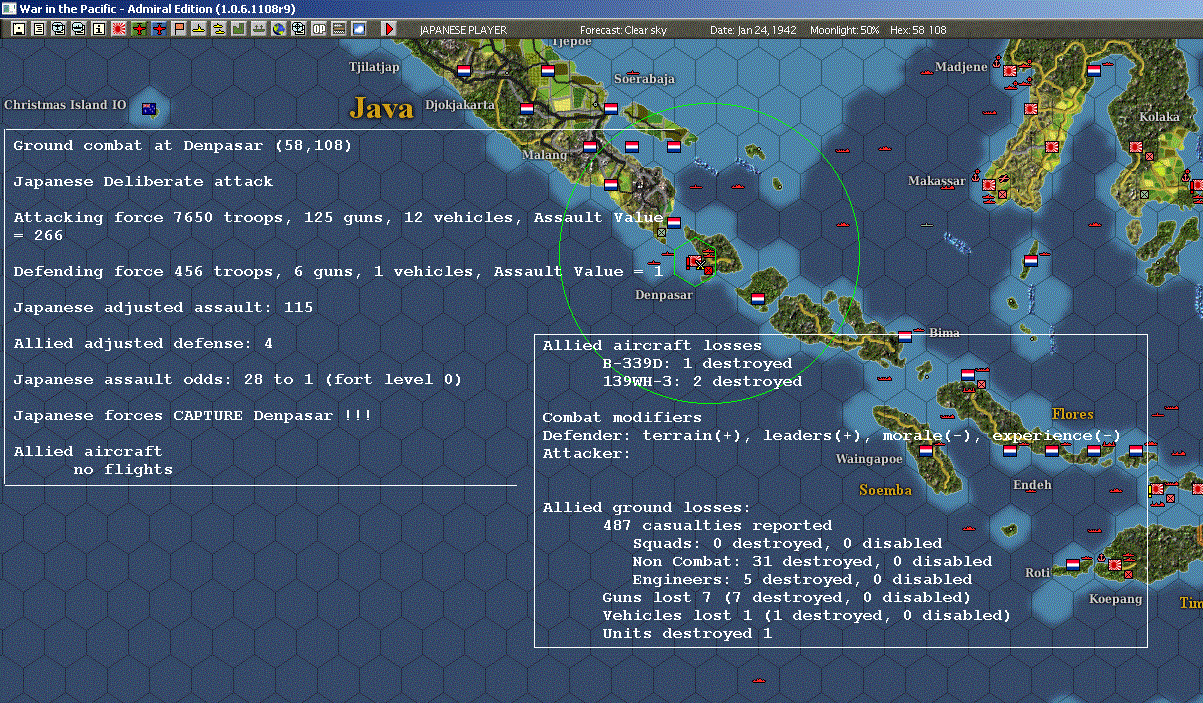Click 'Guns lost 7' loss line
The height and width of the screenshot is (703, 1203).
[787, 598]
